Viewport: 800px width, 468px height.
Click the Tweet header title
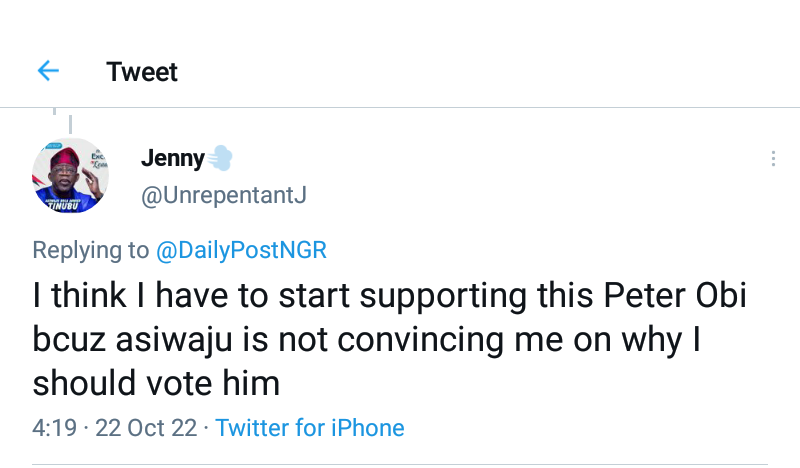142,72
